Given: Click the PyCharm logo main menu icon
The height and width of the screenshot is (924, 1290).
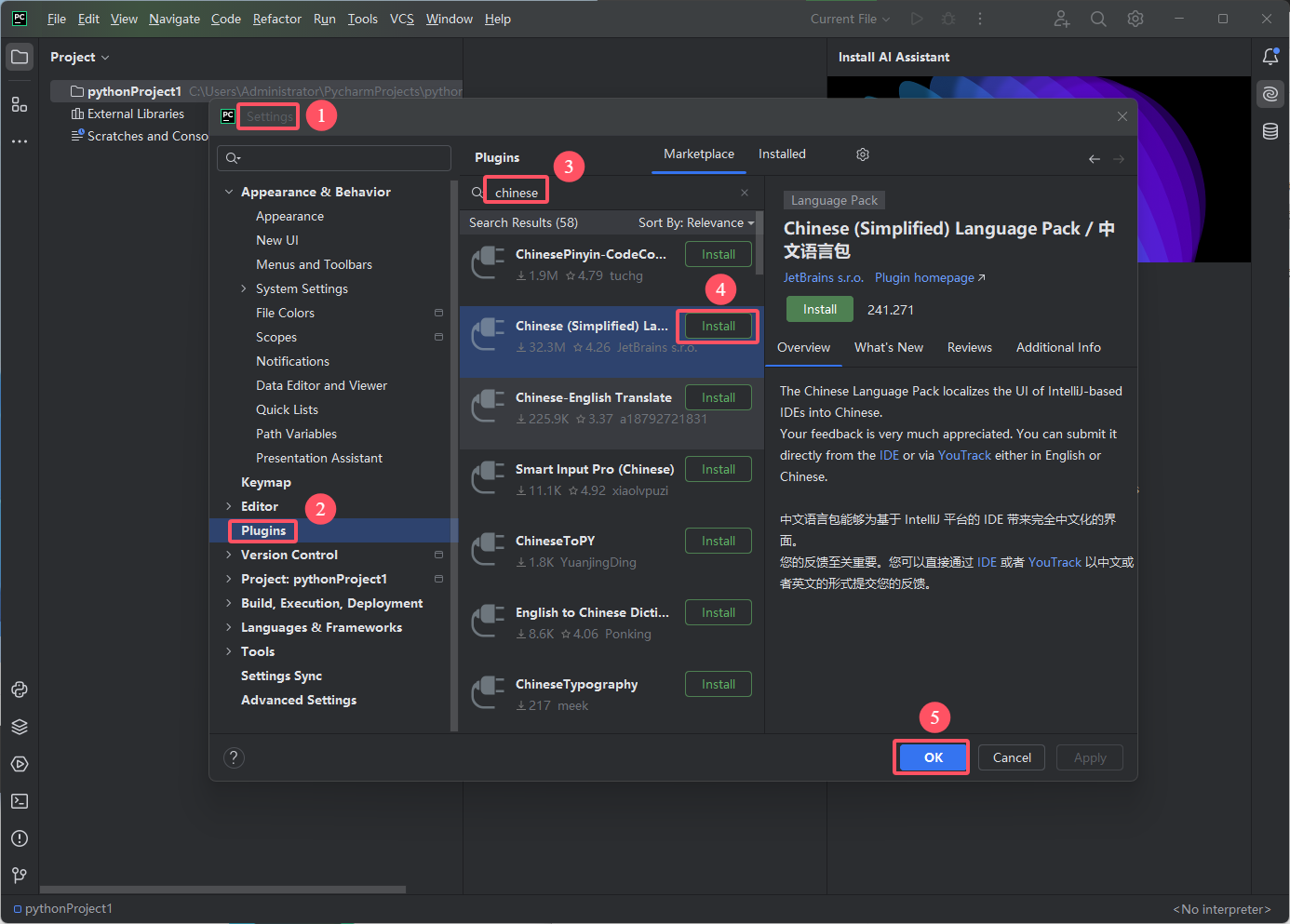Looking at the screenshot, I should point(20,19).
